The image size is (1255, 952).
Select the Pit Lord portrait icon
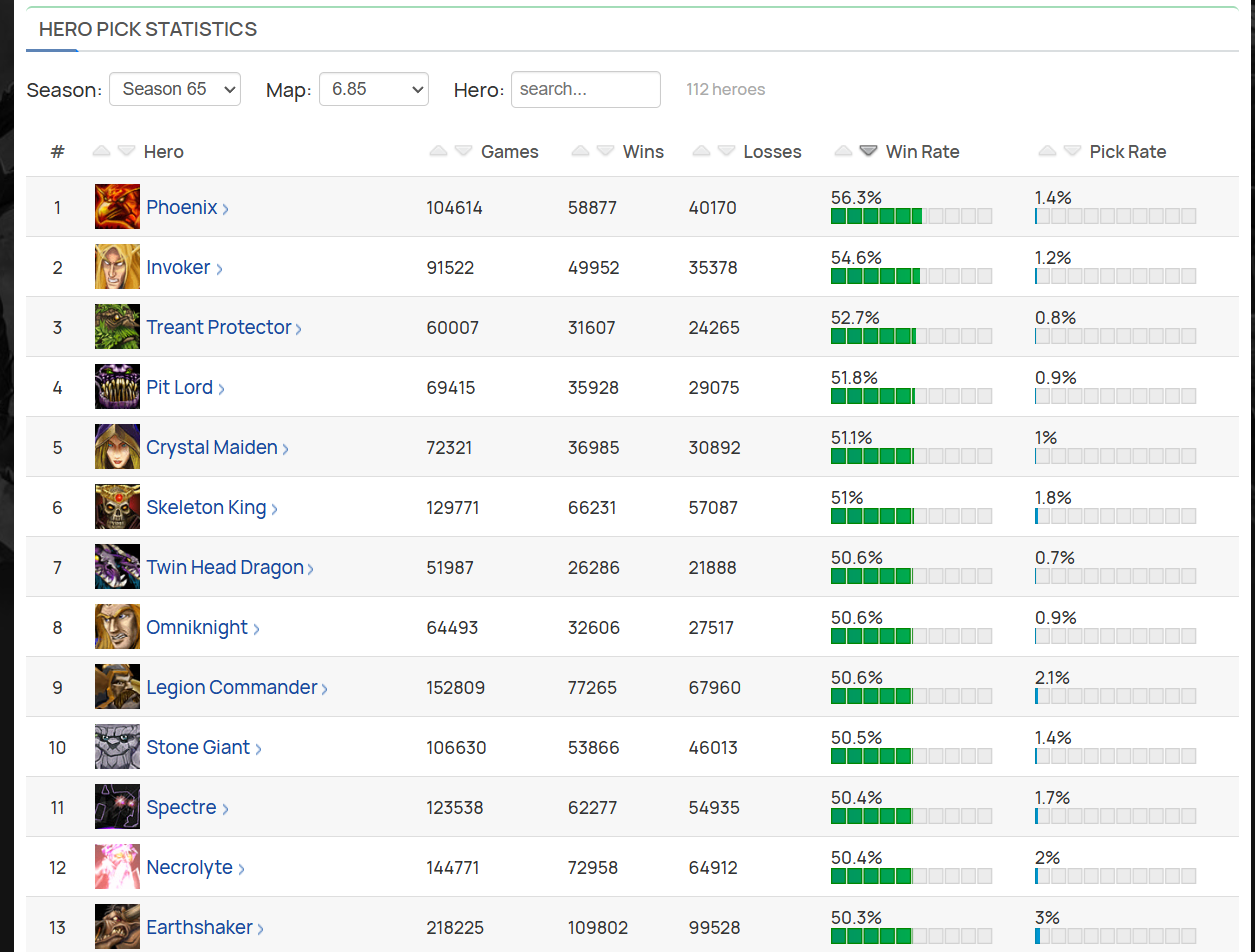pyautogui.click(x=117, y=387)
